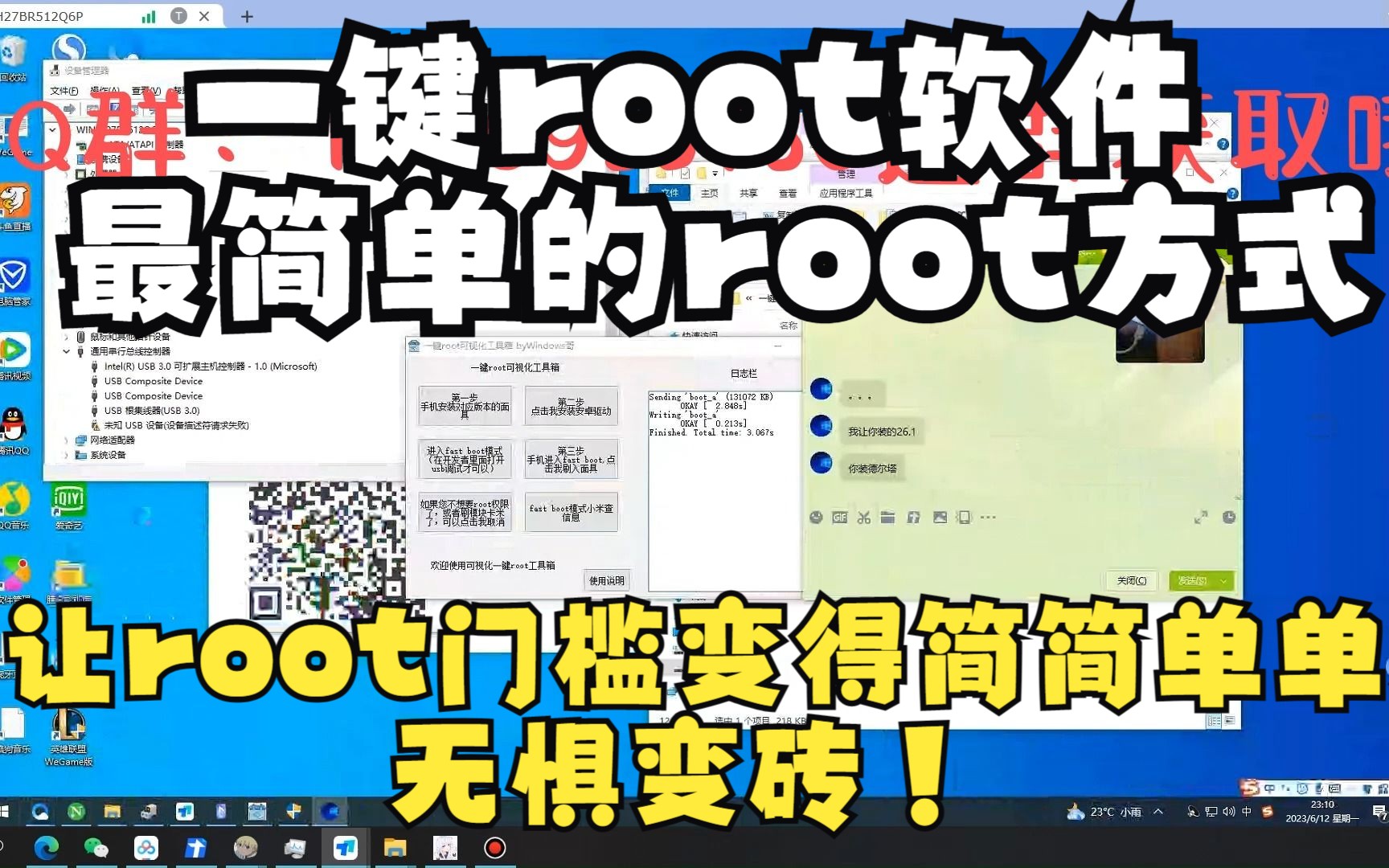Show hidden tray icons chevron

click(x=1158, y=812)
